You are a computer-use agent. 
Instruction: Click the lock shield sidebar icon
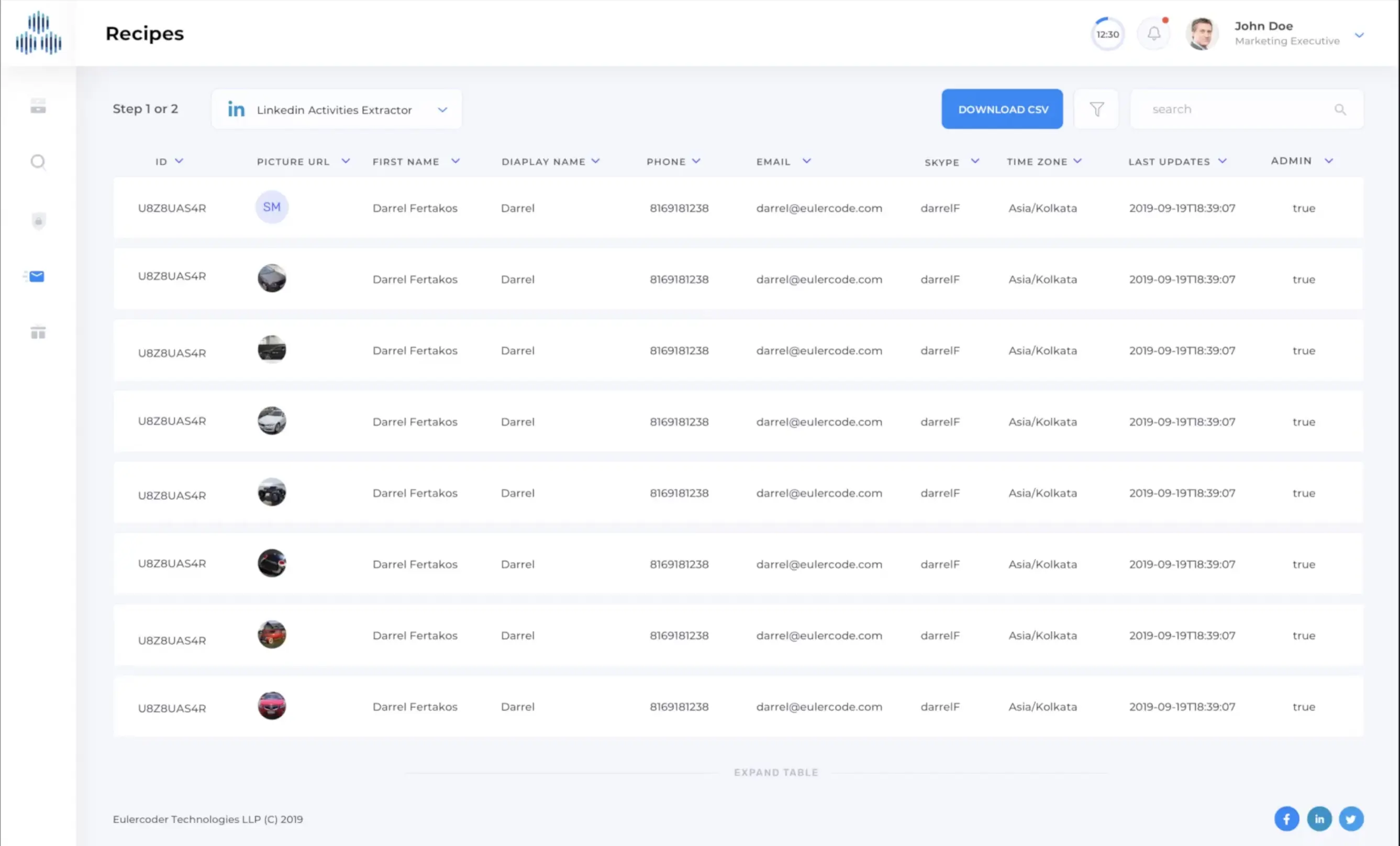pyautogui.click(x=38, y=220)
